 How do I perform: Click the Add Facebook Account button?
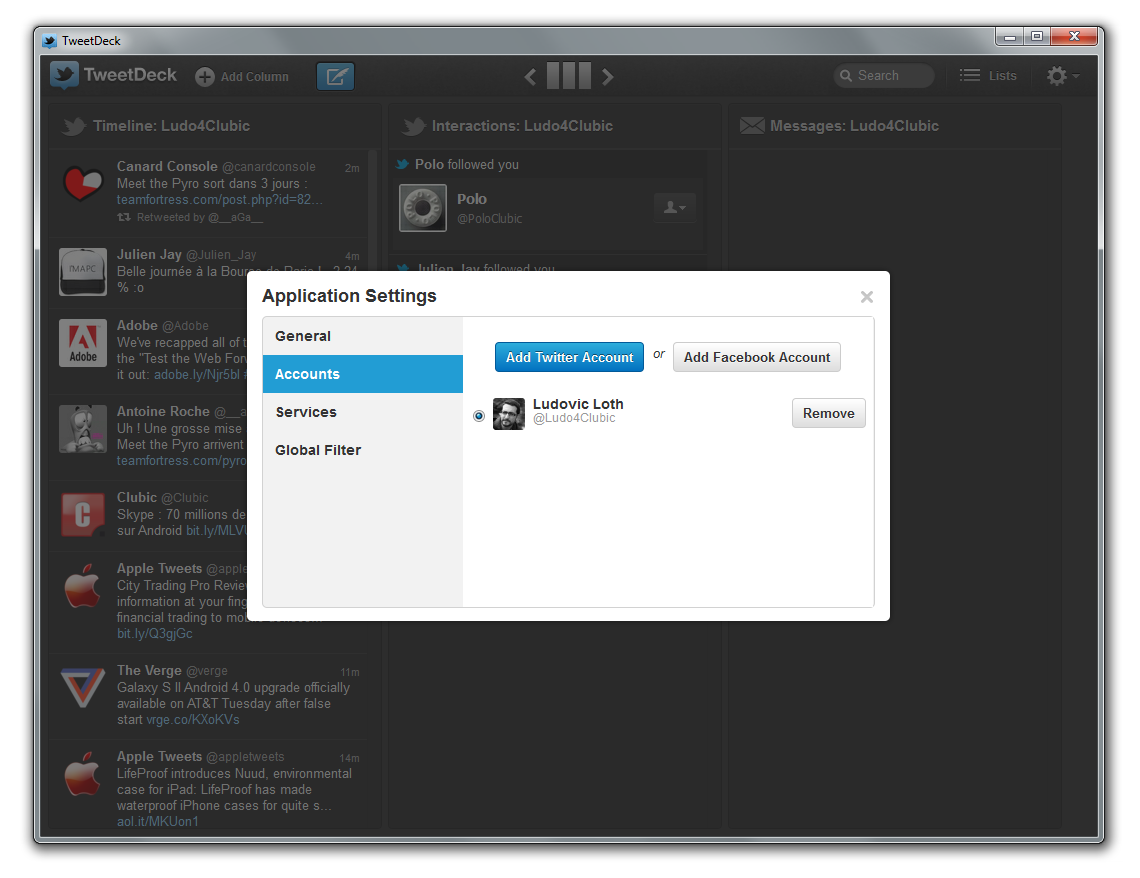tap(756, 357)
